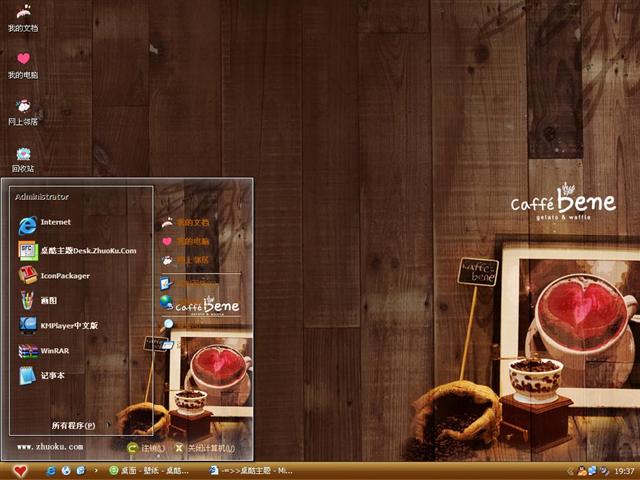
Task: Expand quick launch overflow chevron
Action: 96,471
